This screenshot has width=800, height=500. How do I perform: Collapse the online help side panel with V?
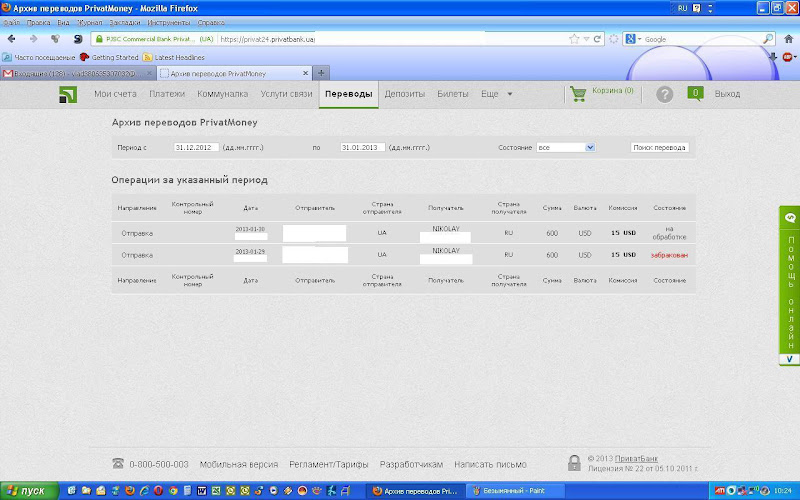[x=789, y=359]
